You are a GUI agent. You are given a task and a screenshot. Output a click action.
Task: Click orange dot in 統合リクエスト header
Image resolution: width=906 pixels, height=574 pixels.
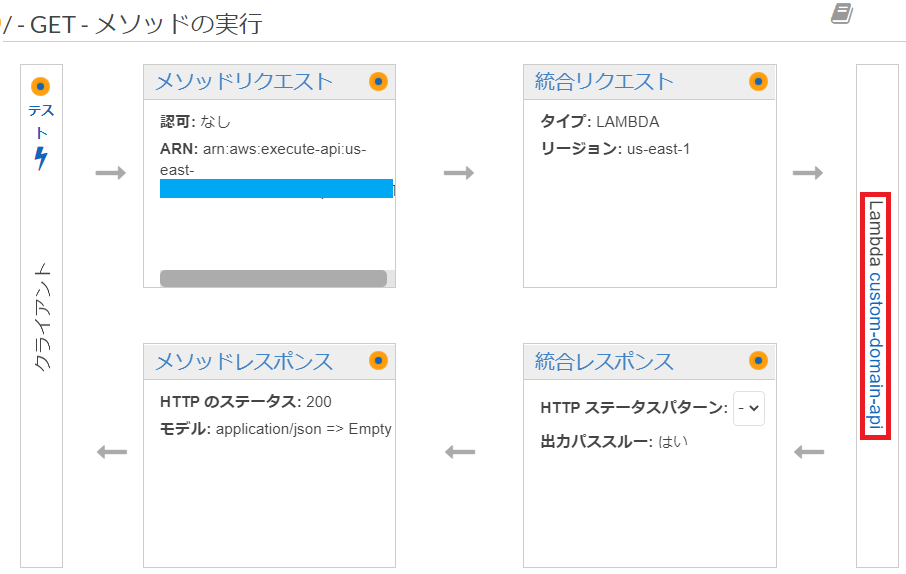[x=758, y=82]
